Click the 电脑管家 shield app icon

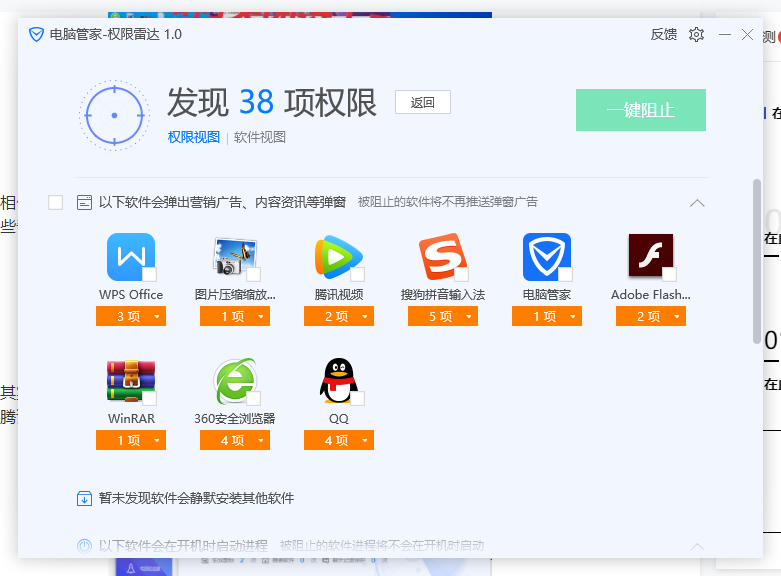[546, 257]
